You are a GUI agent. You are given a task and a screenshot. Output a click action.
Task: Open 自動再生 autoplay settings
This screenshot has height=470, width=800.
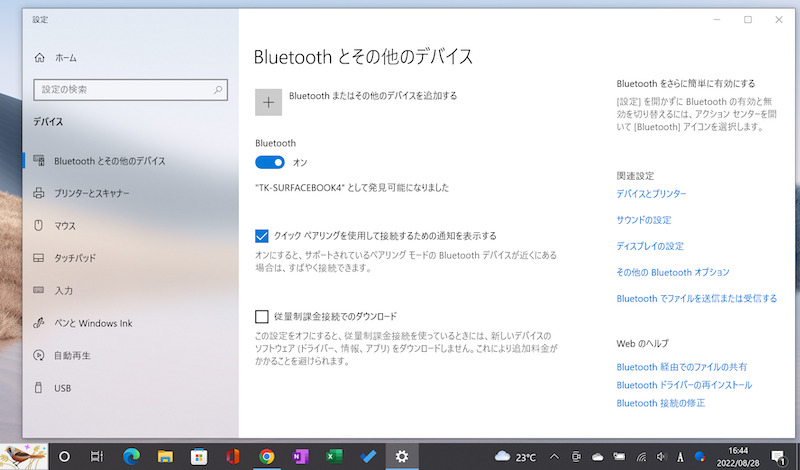(73, 355)
